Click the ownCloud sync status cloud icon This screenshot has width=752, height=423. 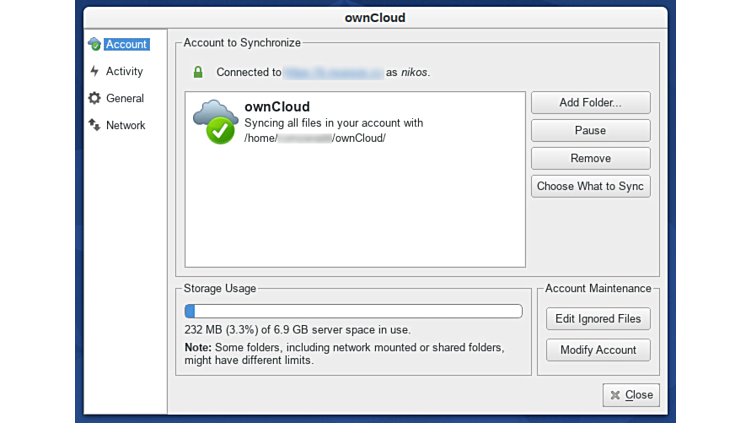pos(215,122)
